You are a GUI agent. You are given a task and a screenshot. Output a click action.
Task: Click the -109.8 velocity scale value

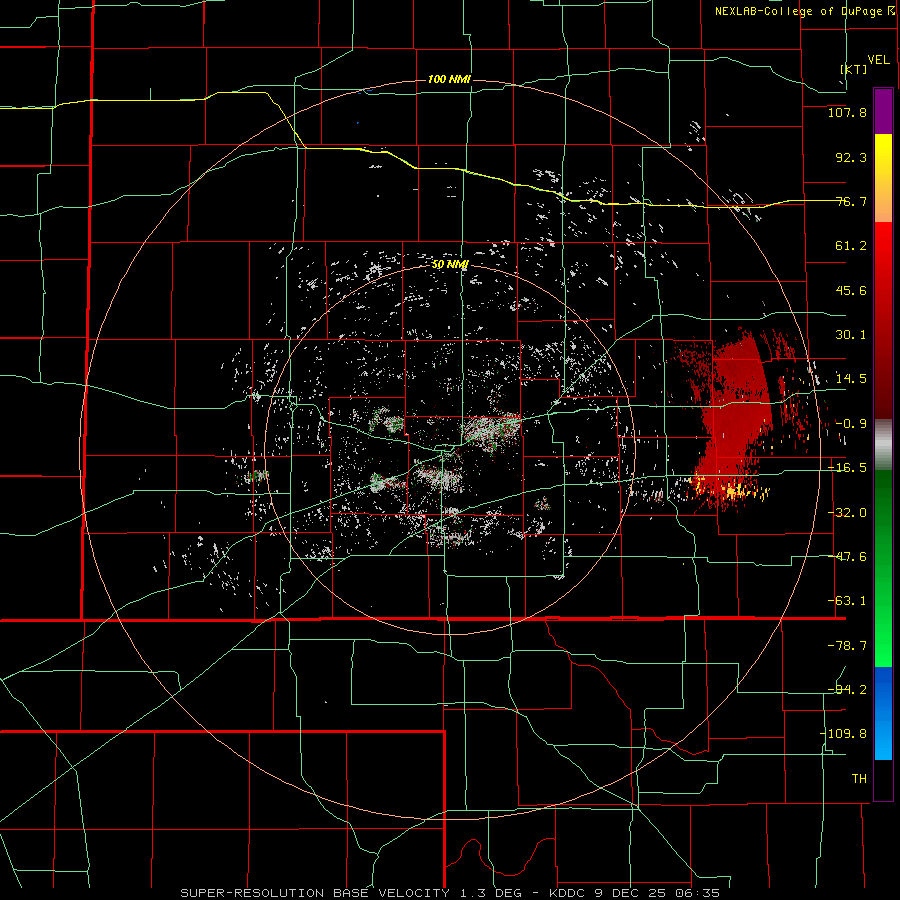click(x=844, y=734)
